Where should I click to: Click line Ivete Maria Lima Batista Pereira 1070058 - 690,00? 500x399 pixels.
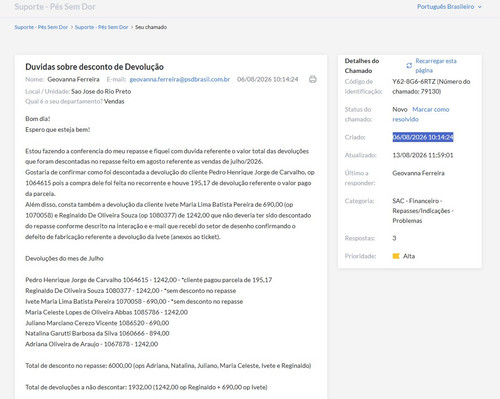point(134,301)
